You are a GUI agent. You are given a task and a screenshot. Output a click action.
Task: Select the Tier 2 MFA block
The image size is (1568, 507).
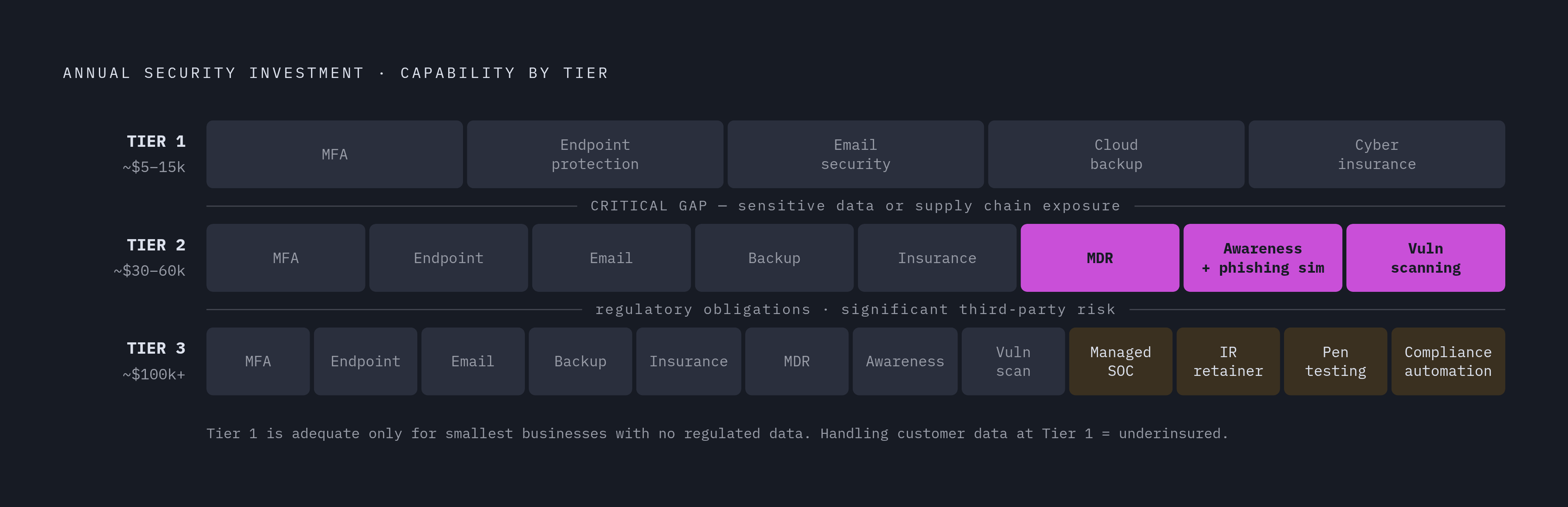(x=285, y=258)
